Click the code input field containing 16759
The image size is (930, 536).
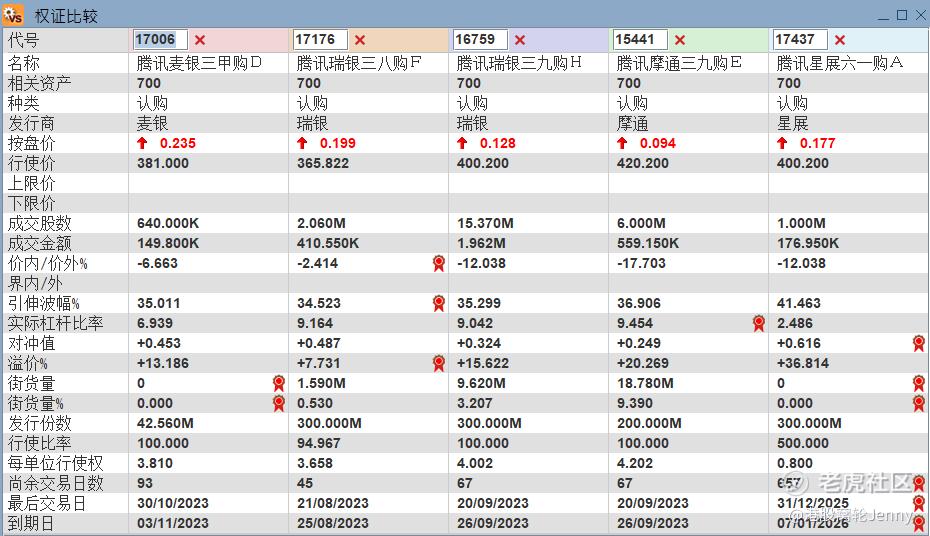tap(480, 40)
